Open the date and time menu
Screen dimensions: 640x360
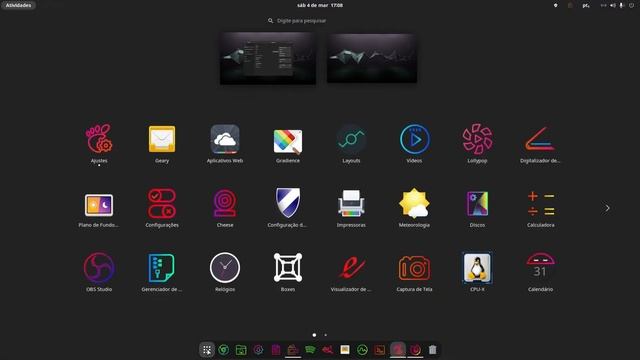pyautogui.click(x=320, y=5)
